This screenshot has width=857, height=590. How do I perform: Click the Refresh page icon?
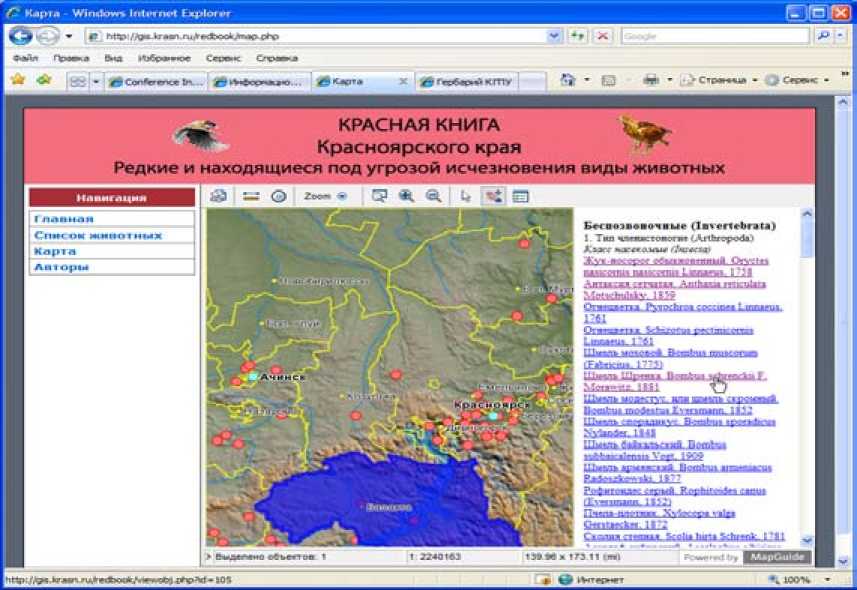[578, 36]
